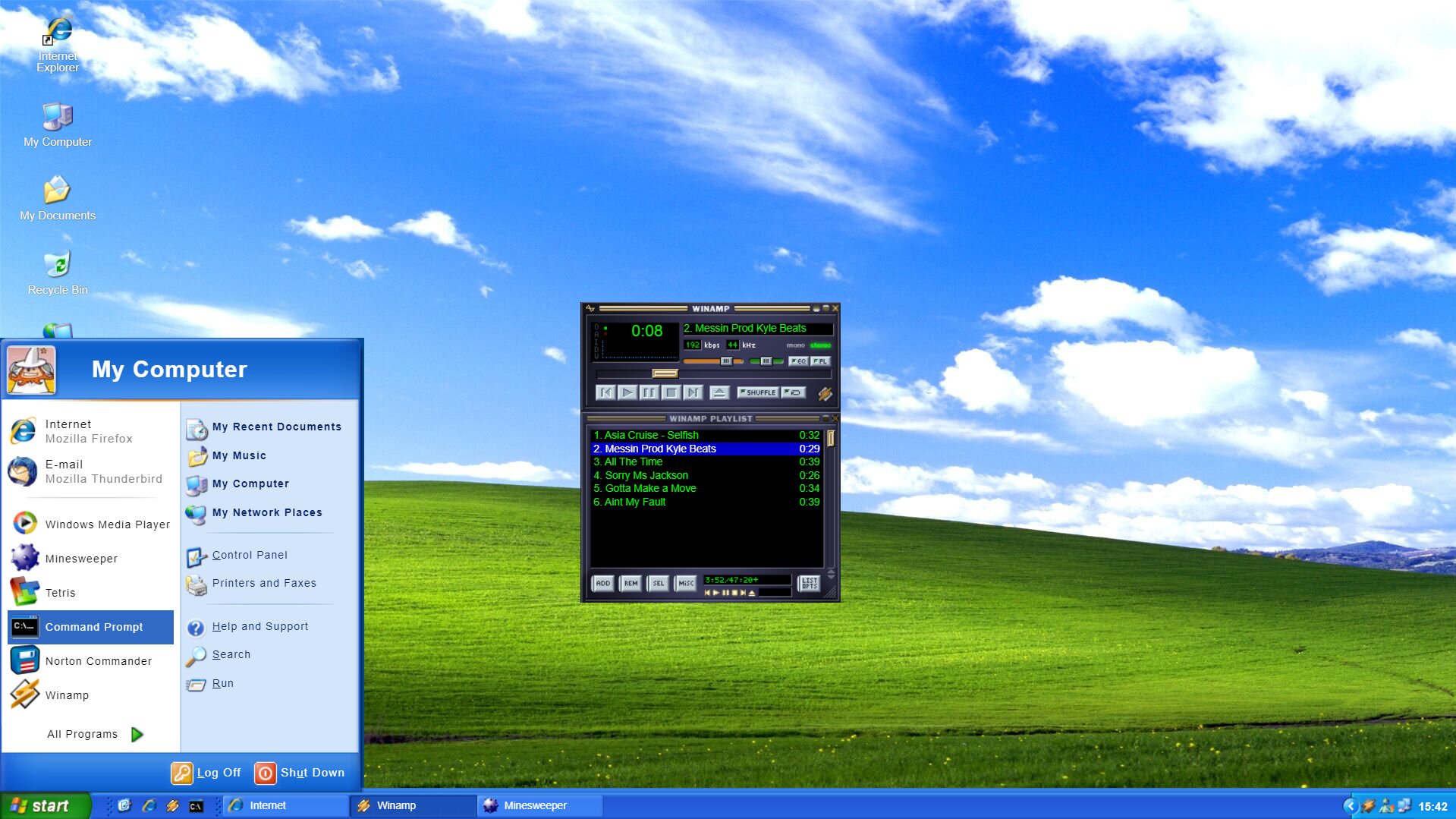Click Winamp song seek bar handle
1456x819 pixels.
tap(665, 373)
